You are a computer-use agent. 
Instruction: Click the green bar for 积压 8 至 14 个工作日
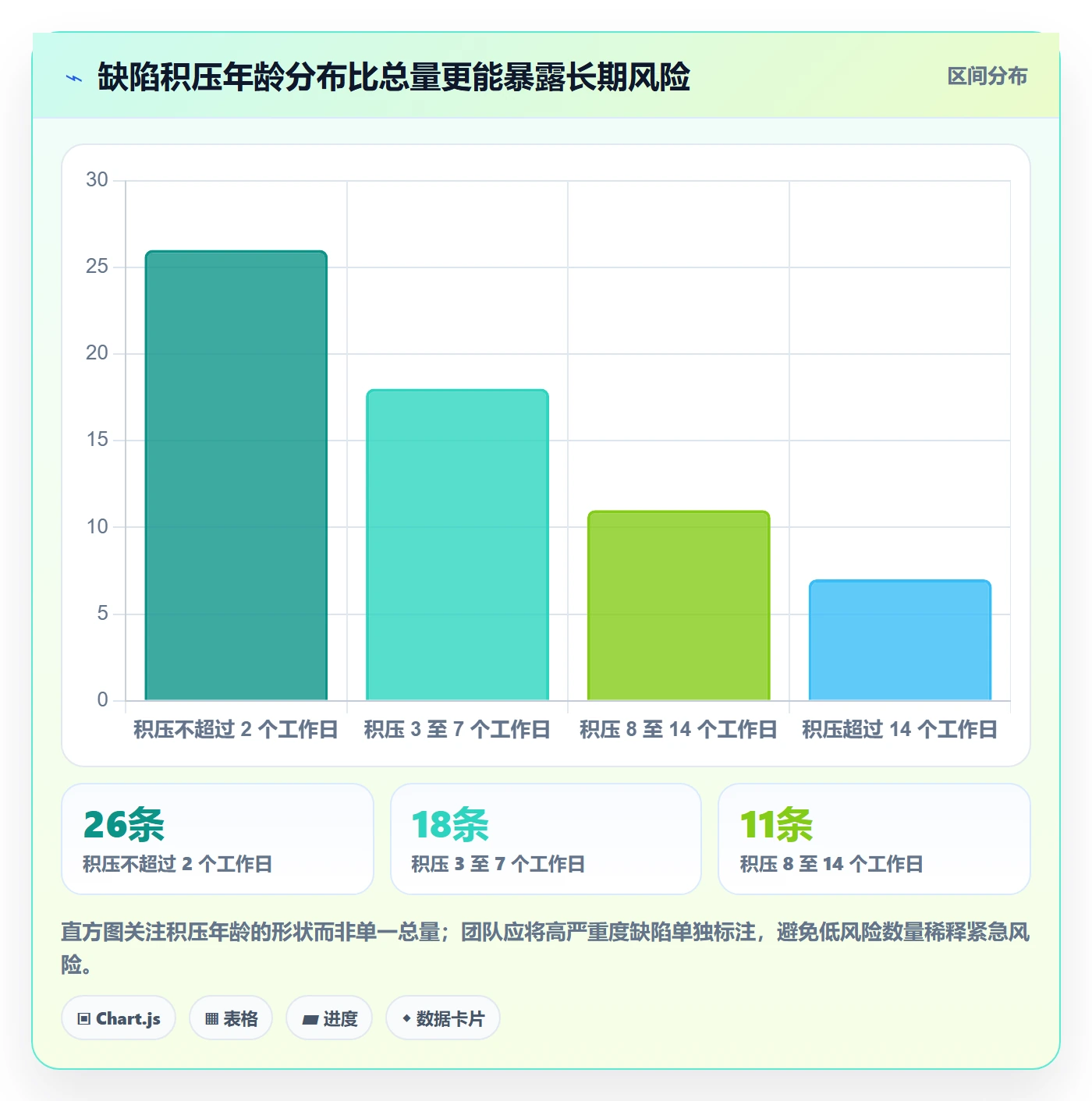click(x=679, y=606)
